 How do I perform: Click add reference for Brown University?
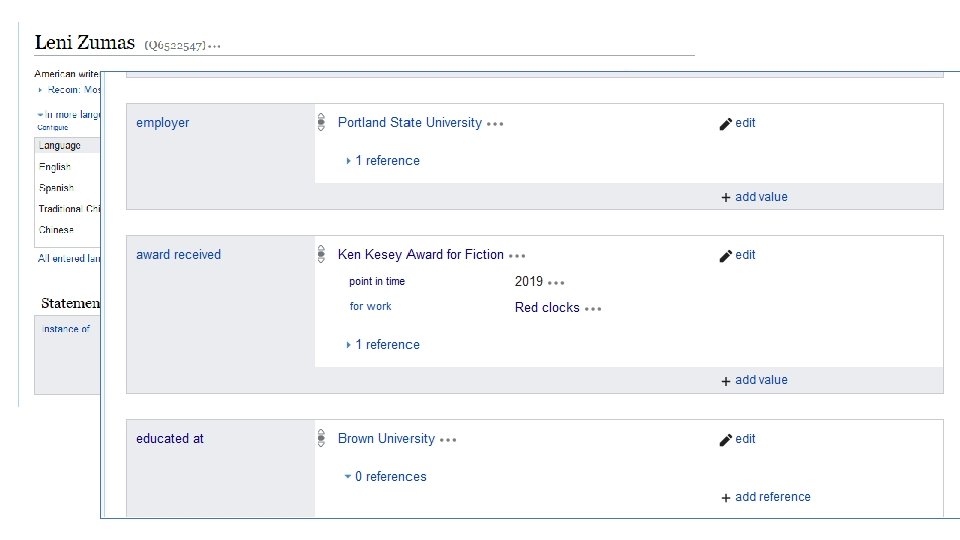pos(772,497)
